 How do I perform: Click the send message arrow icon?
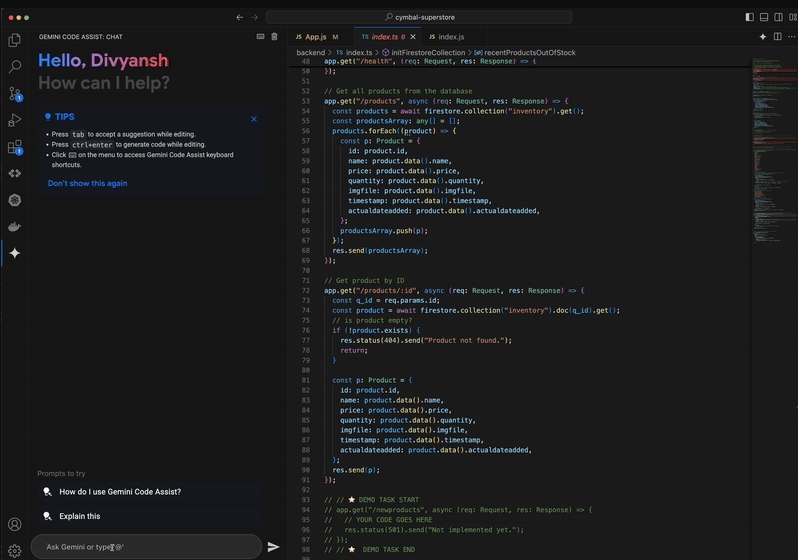273,547
